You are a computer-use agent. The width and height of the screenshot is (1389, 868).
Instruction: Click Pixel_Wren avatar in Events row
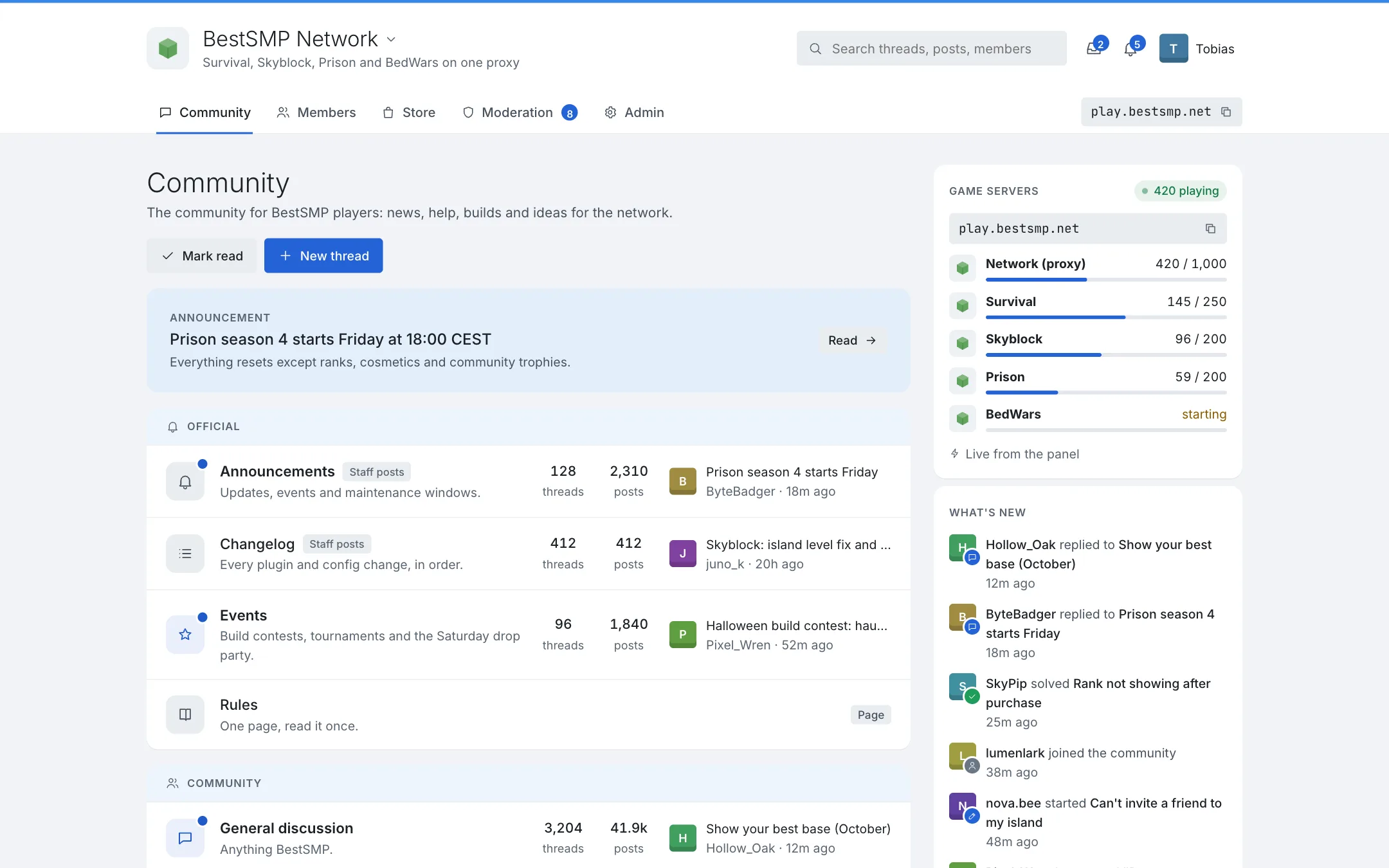point(683,635)
